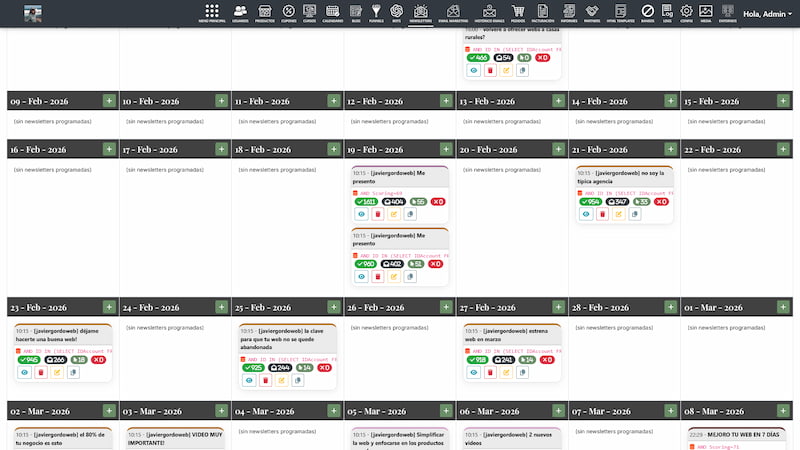Viewport: 800px width, 450px height.
Task: Open the Pedidos menu item
Action: pyautogui.click(x=517, y=12)
